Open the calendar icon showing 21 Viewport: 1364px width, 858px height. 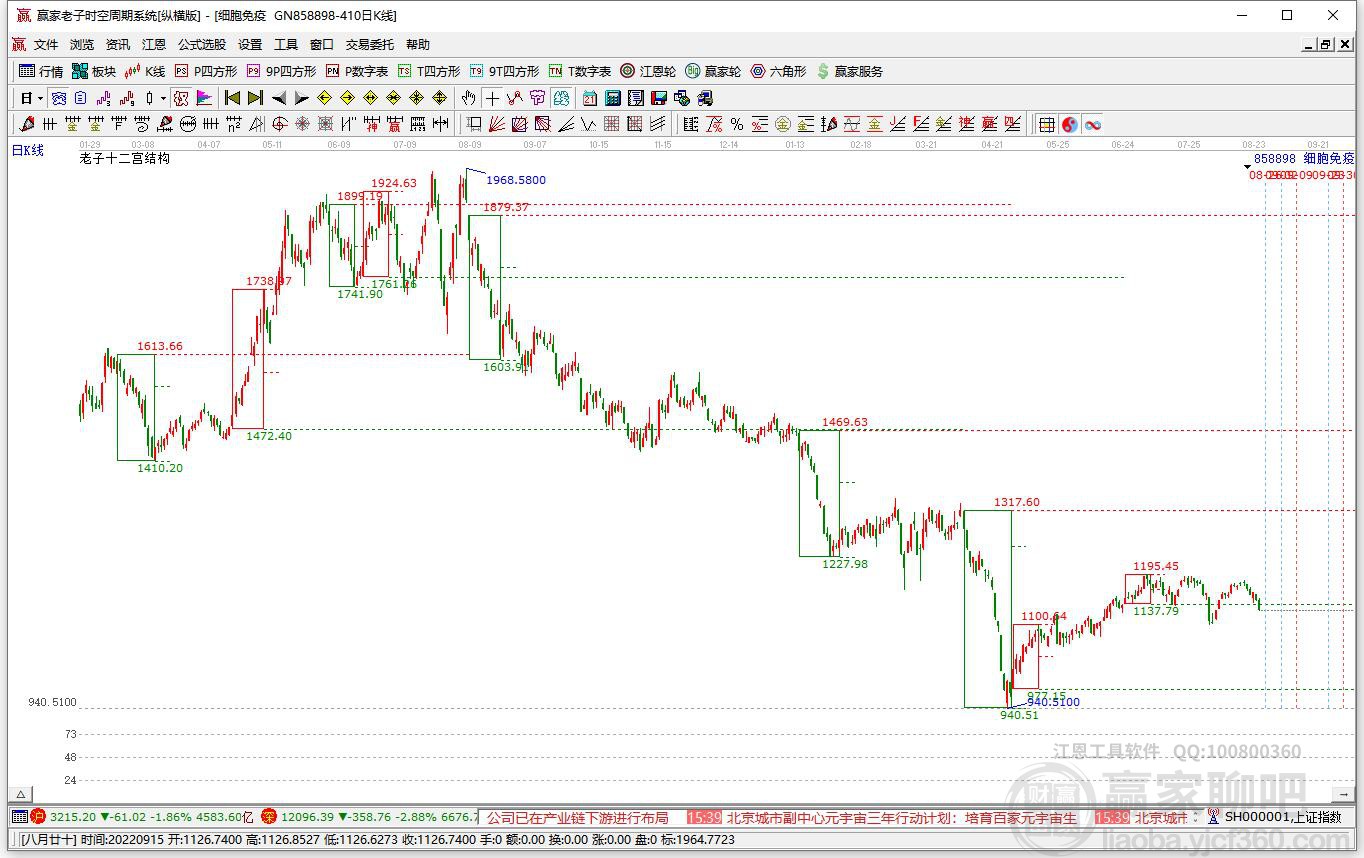tap(590, 98)
